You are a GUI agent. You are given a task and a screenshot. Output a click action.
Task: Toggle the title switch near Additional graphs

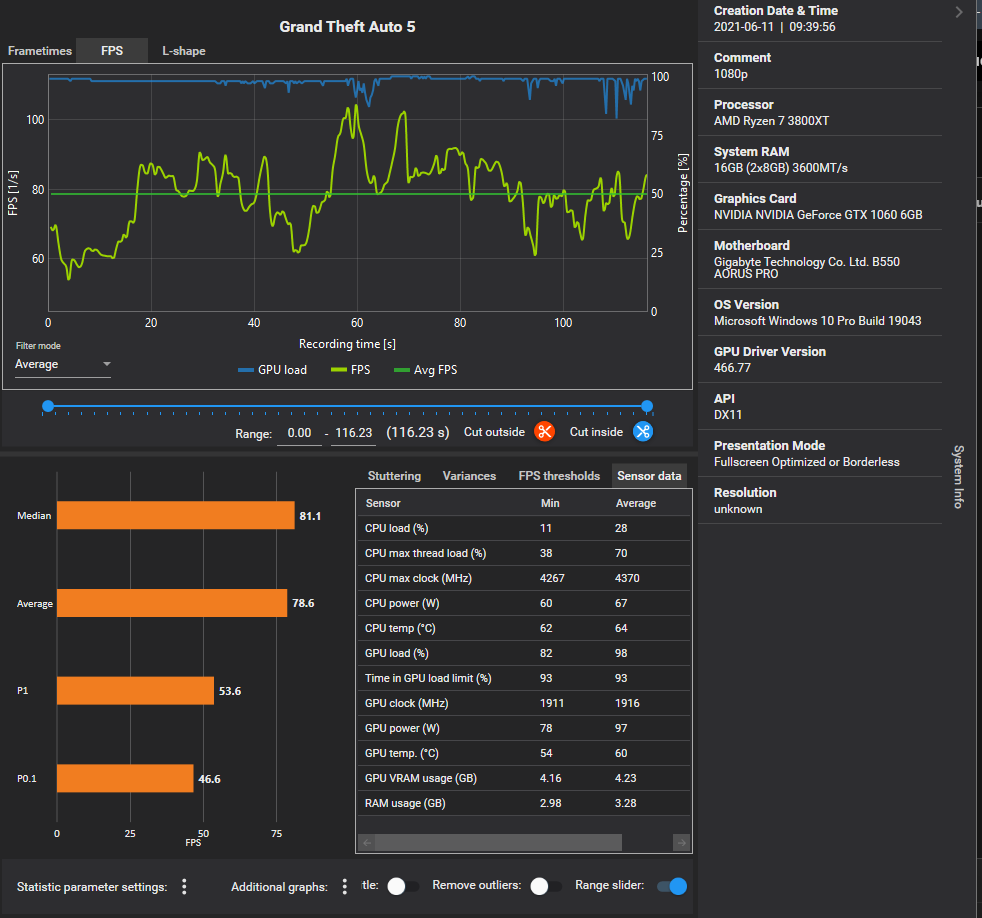pyautogui.click(x=403, y=886)
